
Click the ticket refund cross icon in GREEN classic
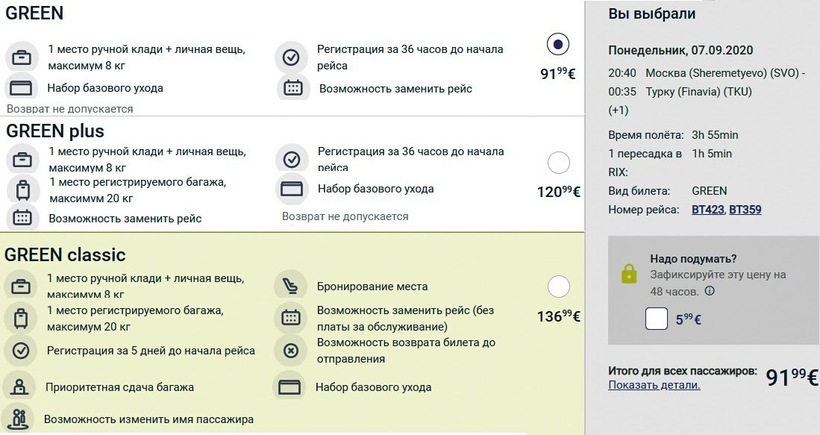291,350
